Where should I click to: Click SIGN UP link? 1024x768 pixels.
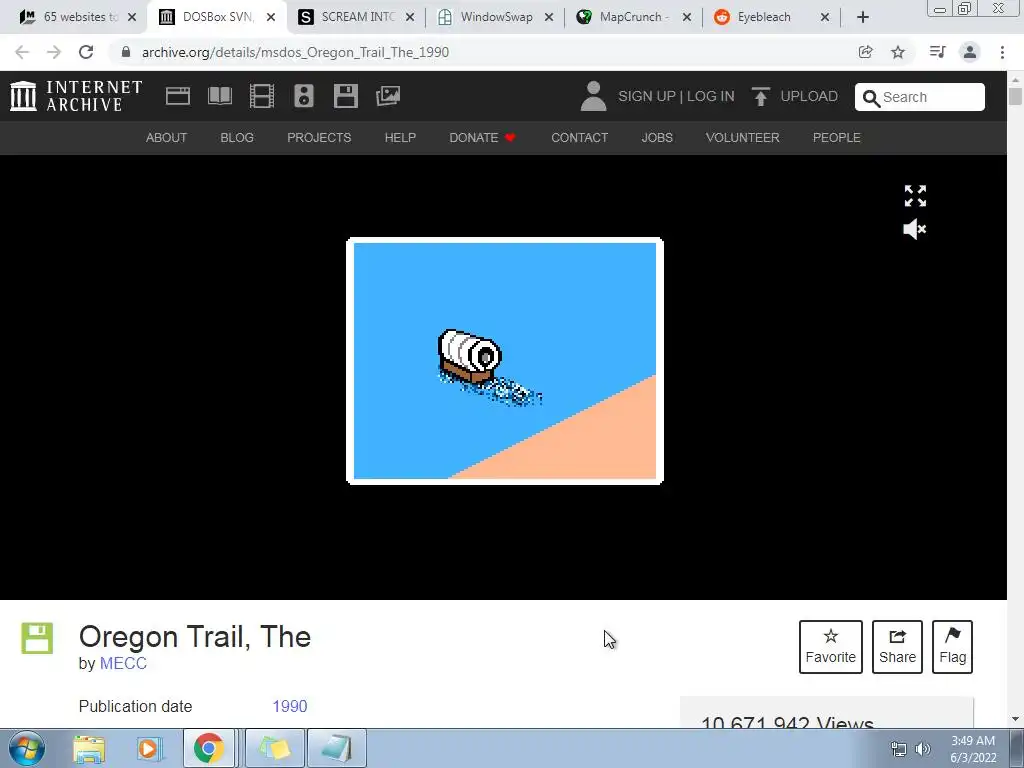point(647,97)
